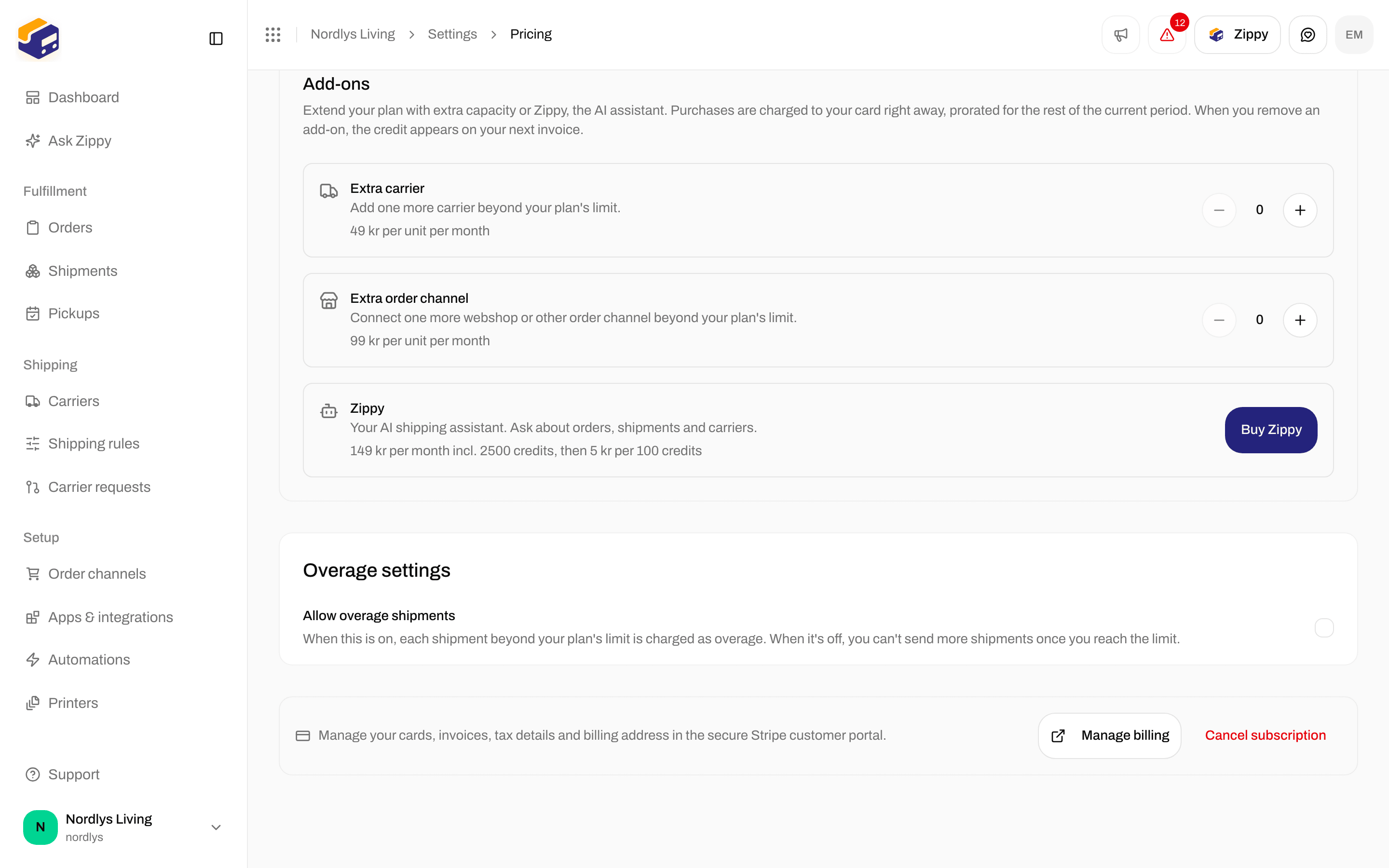Decrease Extra carrier quantity
The image size is (1389, 868).
(1219, 210)
